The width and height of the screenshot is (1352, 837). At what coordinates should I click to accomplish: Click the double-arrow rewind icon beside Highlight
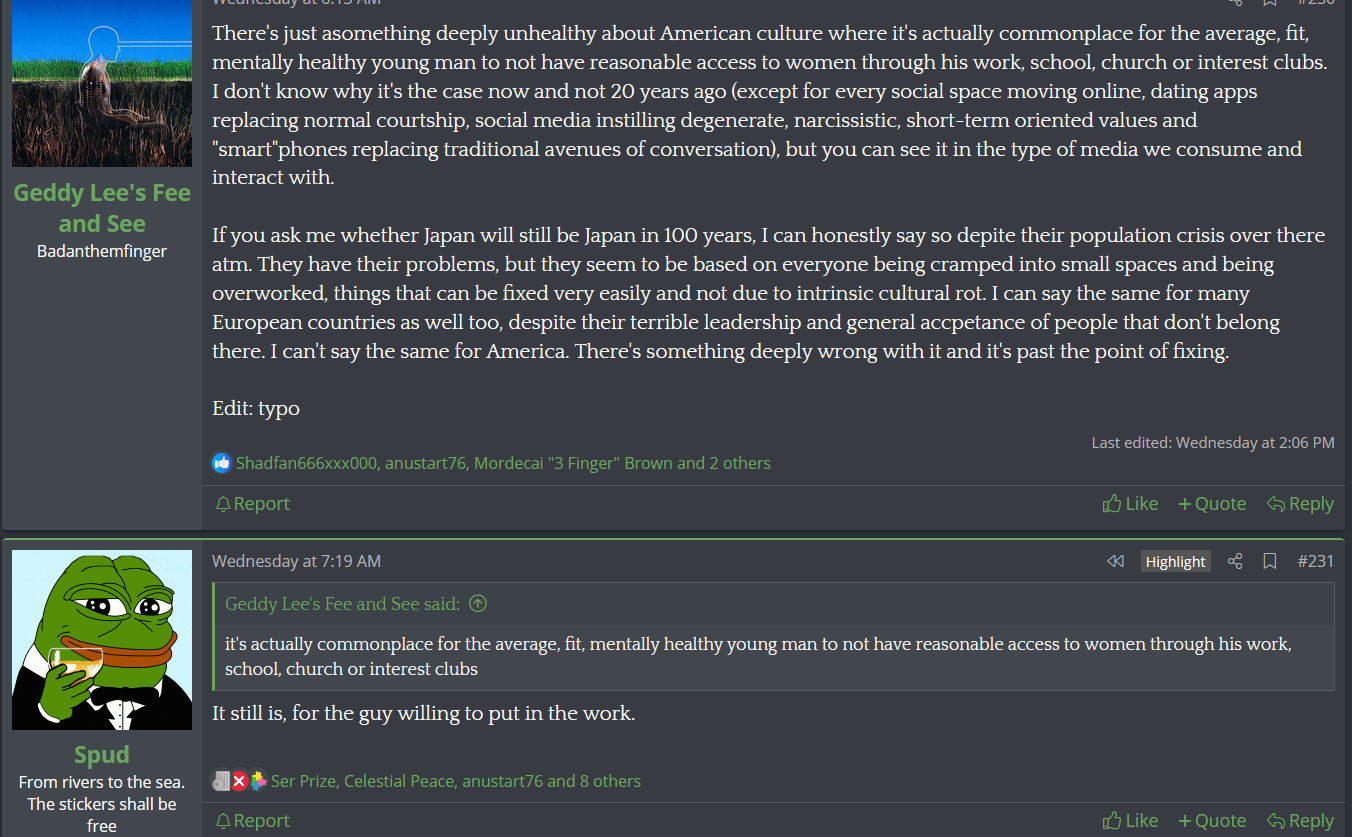tap(1115, 561)
